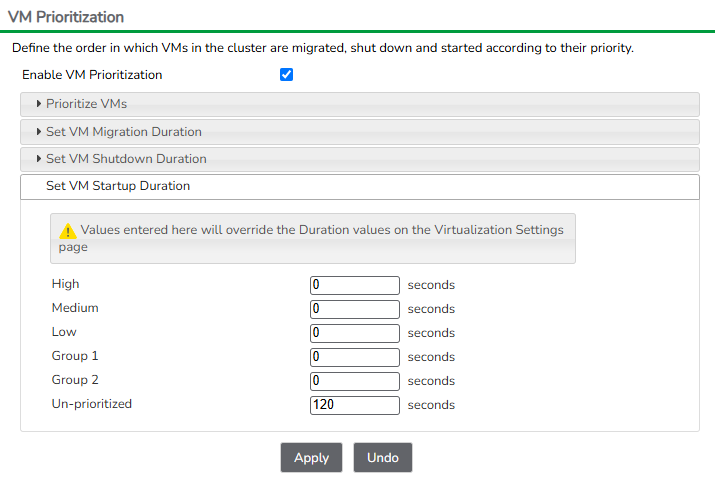Expand Set VM Migration Duration section
The width and height of the screenshot is (715, 482).
coord(360,132)
